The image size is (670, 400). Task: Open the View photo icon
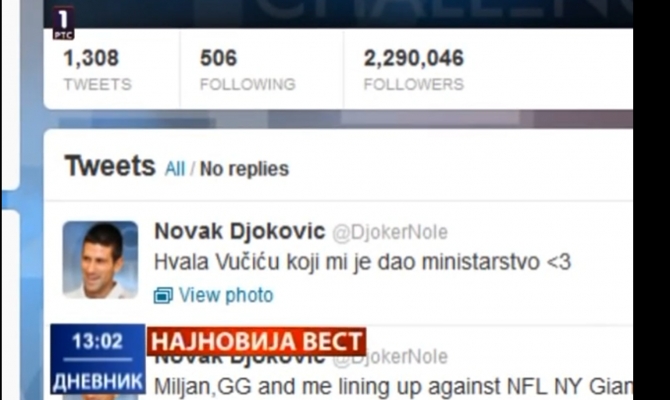point(163,295)
